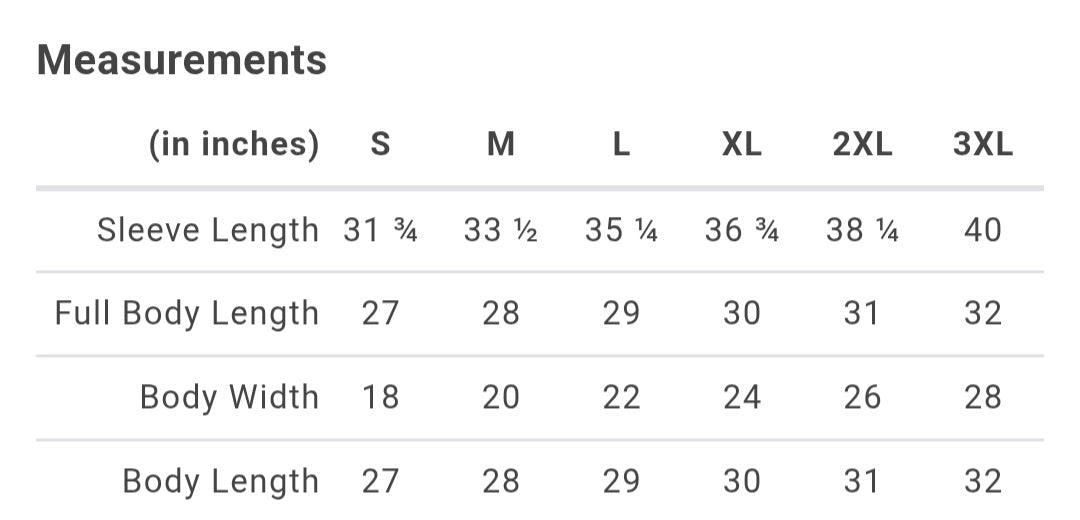Select the Body Width value 24

click(x=742, y=397)
